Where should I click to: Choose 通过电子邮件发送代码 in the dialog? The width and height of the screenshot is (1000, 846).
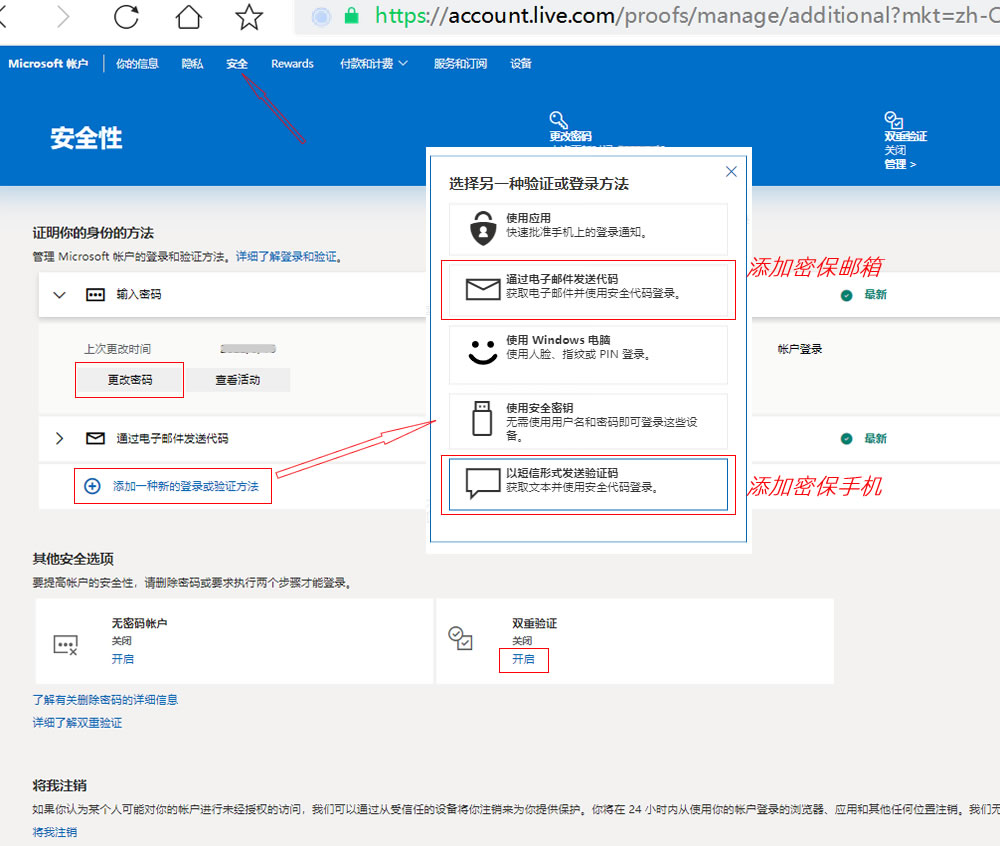point(588,290)
